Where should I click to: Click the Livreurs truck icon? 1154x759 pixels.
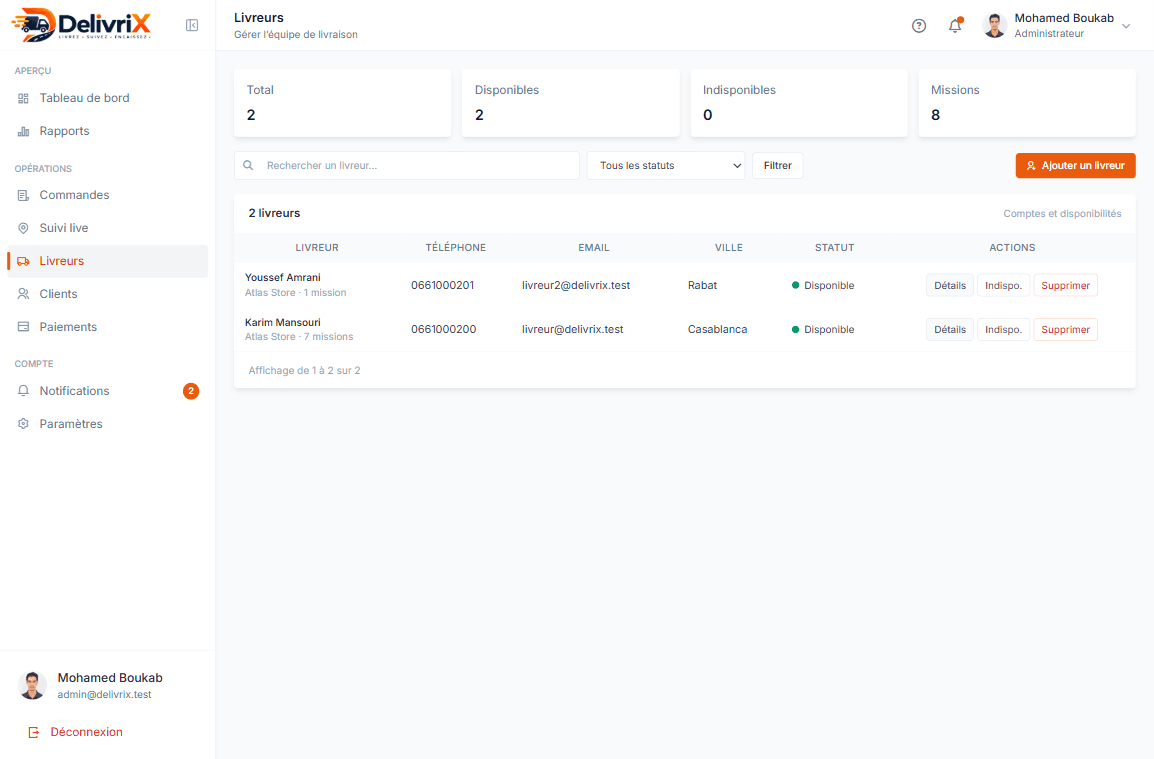(x=24, y=261)
